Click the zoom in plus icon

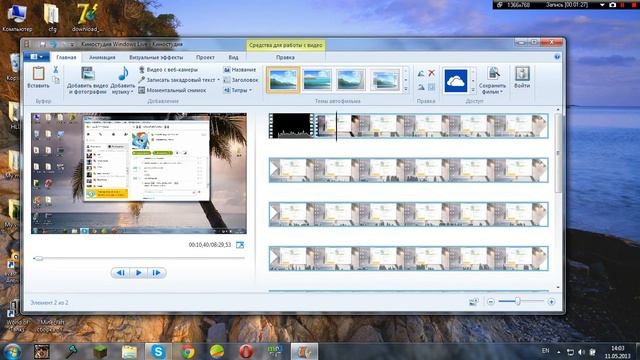click(551, 302)
